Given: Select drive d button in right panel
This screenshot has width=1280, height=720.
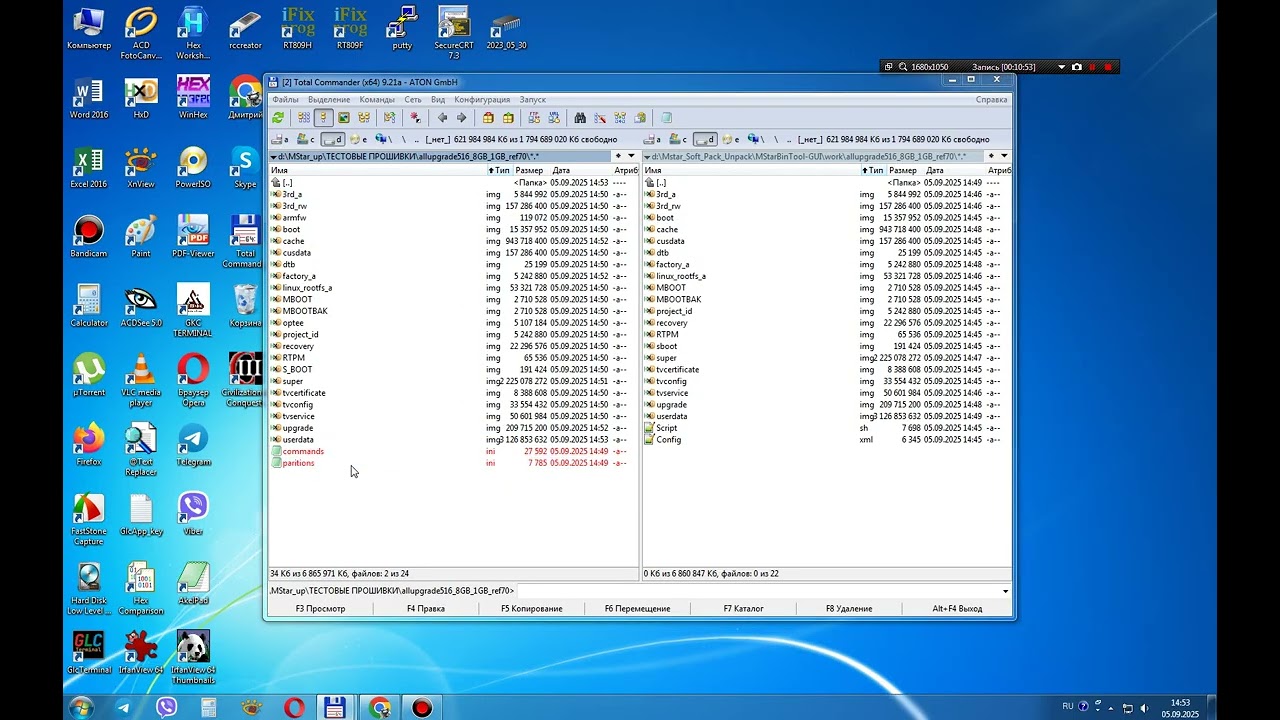Looking at the screenshot, I should tap(705, 140).
